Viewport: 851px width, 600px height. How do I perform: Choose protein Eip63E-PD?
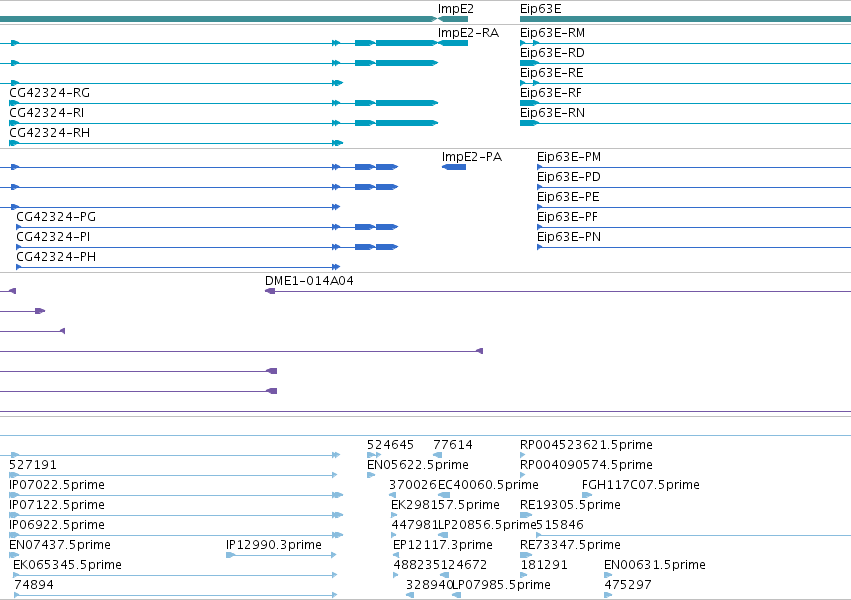pos(569,177)
